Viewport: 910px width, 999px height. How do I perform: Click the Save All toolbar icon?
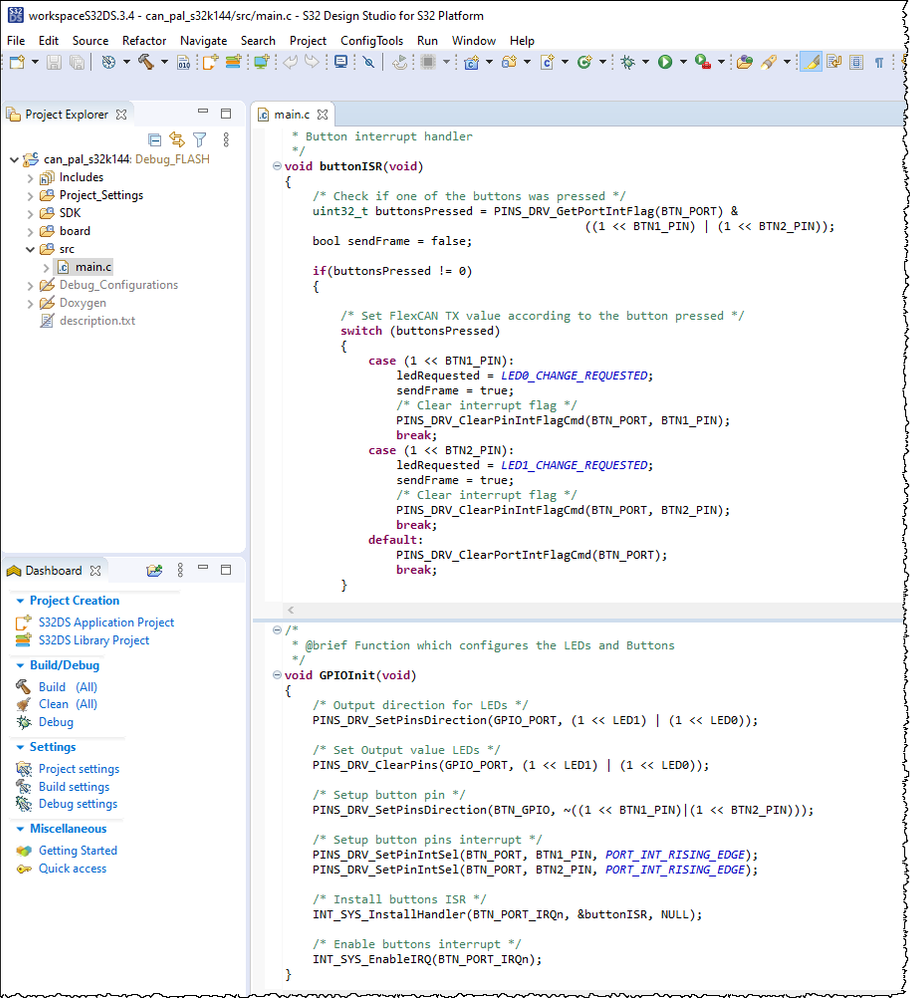tap(76, 62)
